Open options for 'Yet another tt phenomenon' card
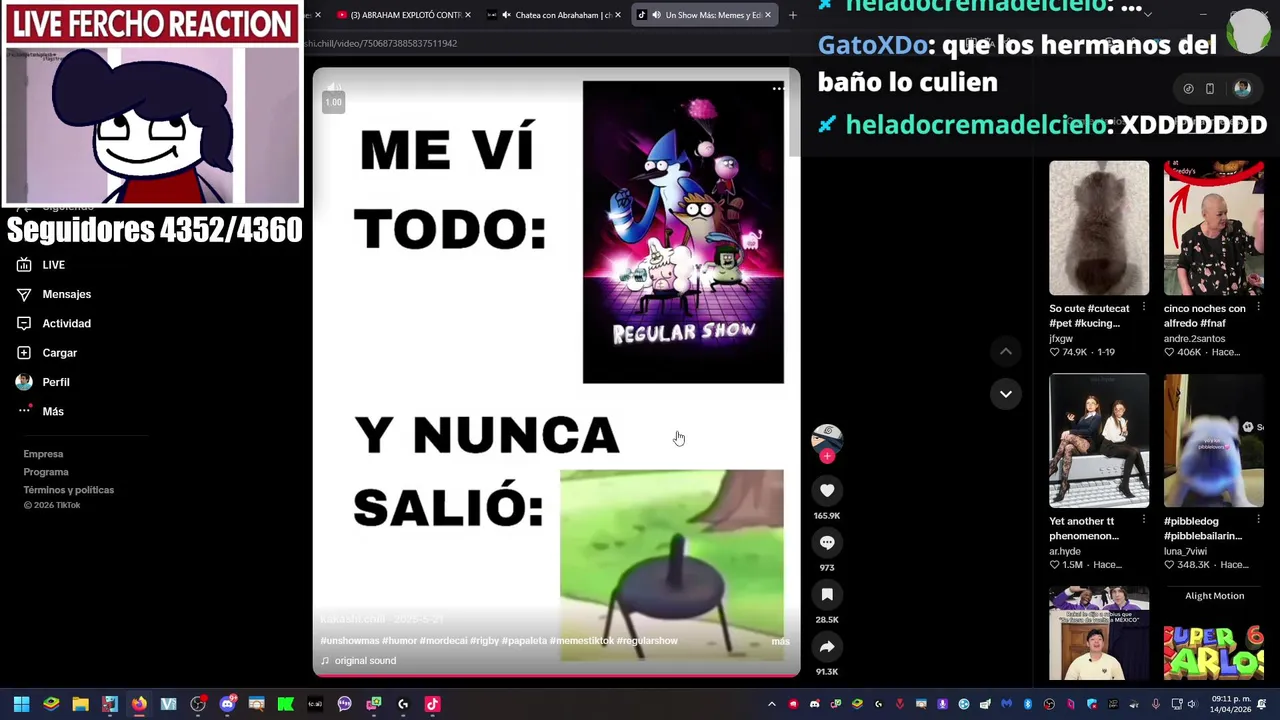 1144,519
